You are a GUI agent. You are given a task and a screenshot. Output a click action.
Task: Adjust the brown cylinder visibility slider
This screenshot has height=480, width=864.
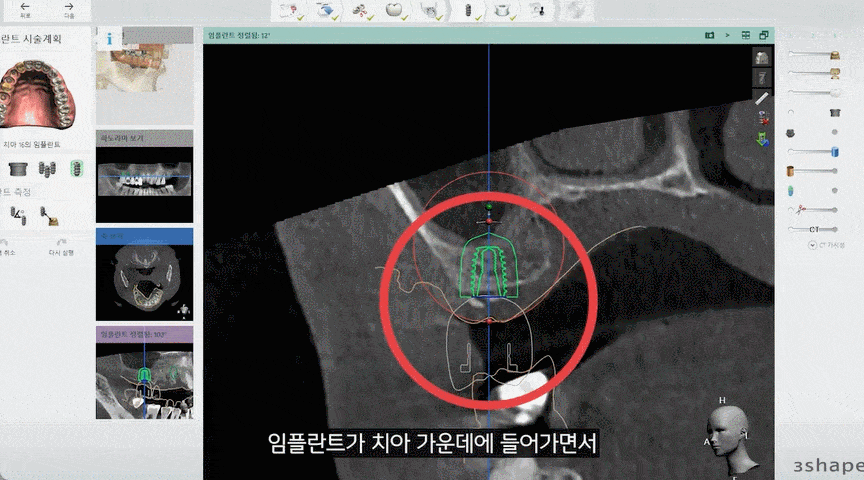[813, 171]
